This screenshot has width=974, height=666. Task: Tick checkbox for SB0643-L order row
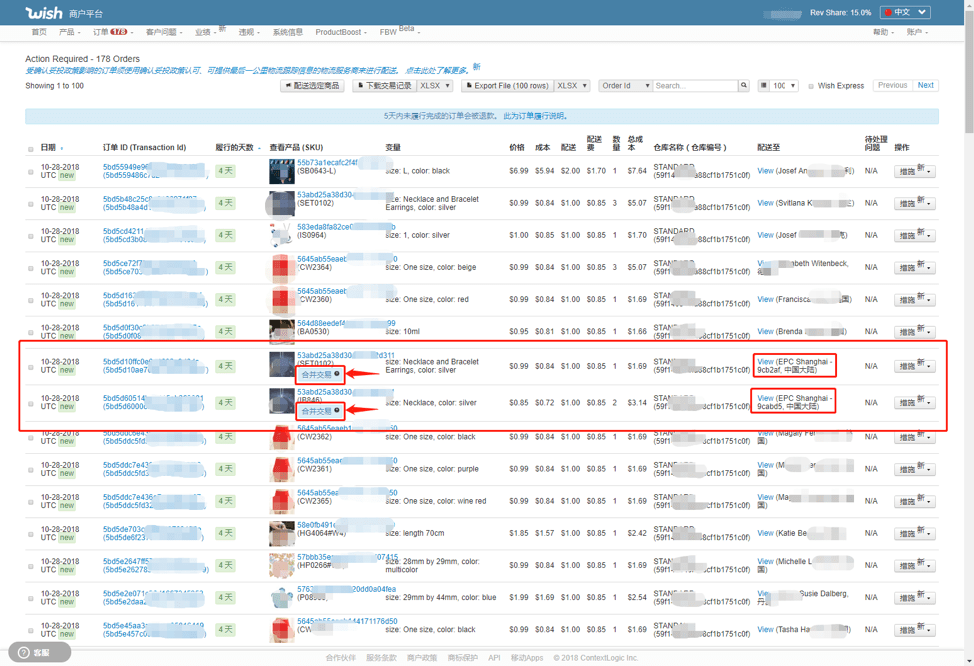(x=30, y=171)
